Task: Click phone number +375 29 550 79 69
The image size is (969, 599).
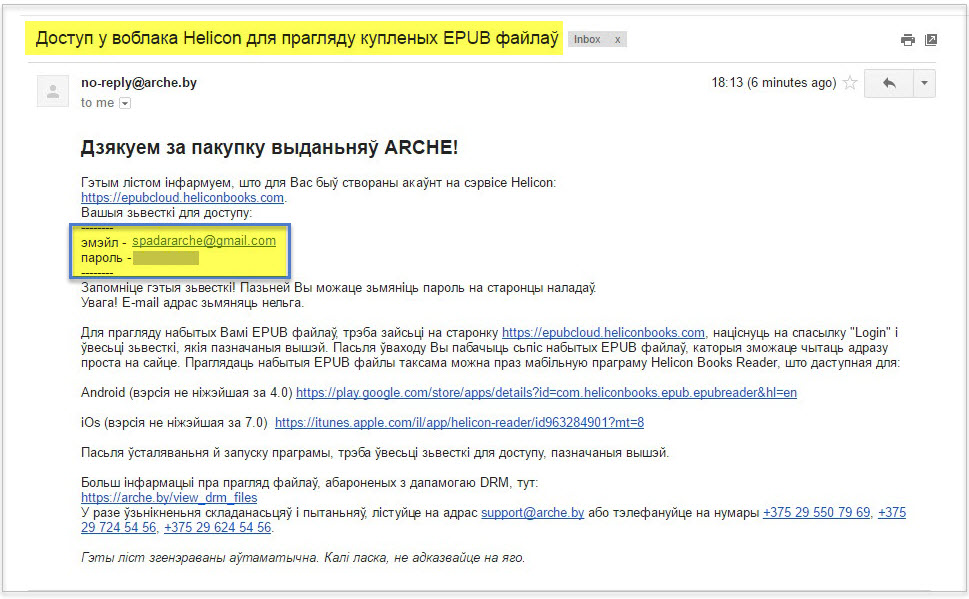Action: point(816,512)
